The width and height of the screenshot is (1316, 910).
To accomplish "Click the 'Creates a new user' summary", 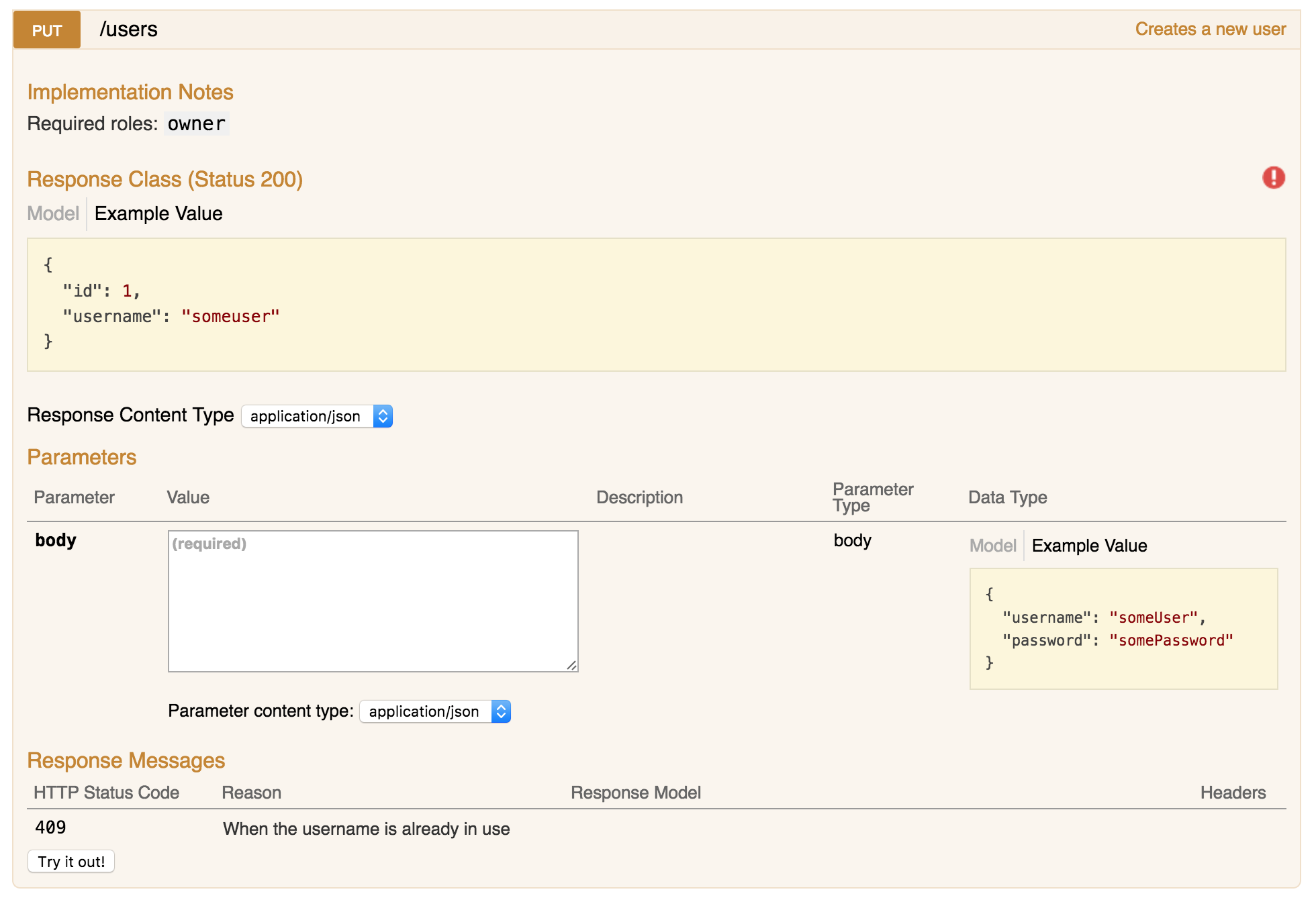I will click(x=1210, y=30).
